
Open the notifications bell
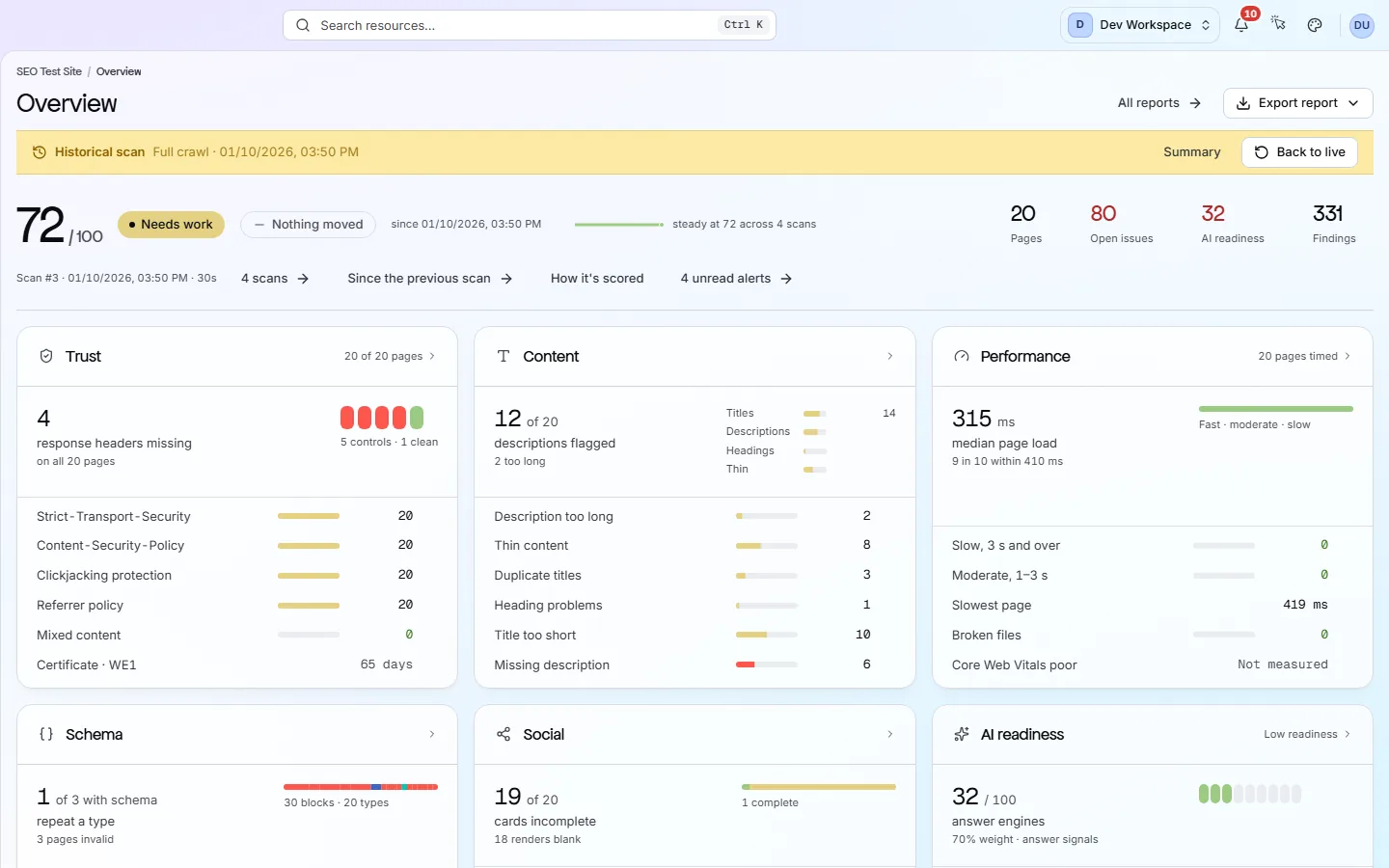(1241, 25)
